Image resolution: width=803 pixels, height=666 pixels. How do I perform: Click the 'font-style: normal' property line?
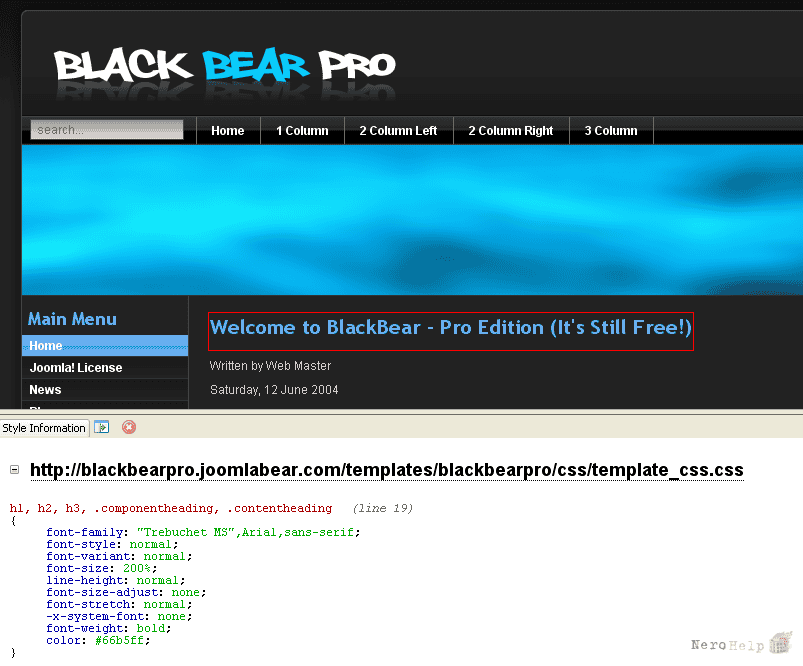[x=112, y=545]
